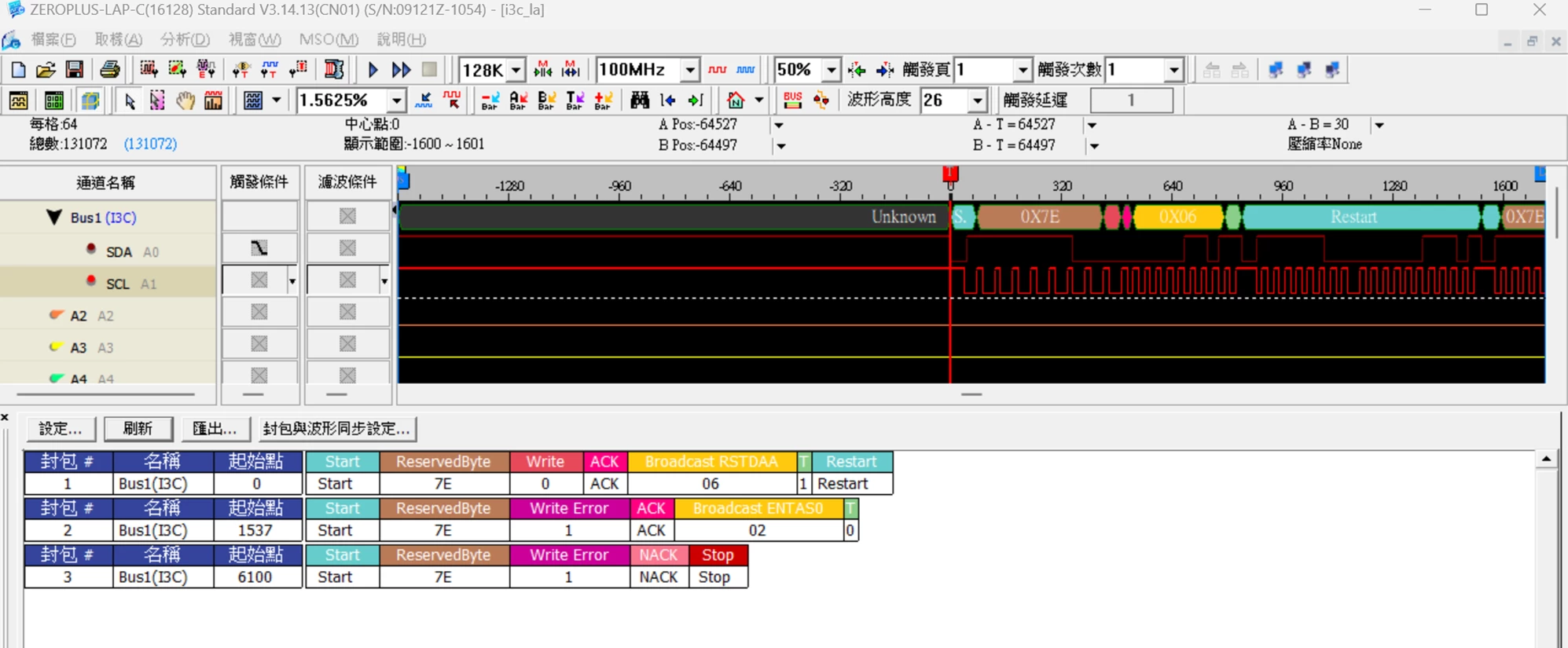
Task: Toggle A2 filter condition box
Action: [347, 313]
